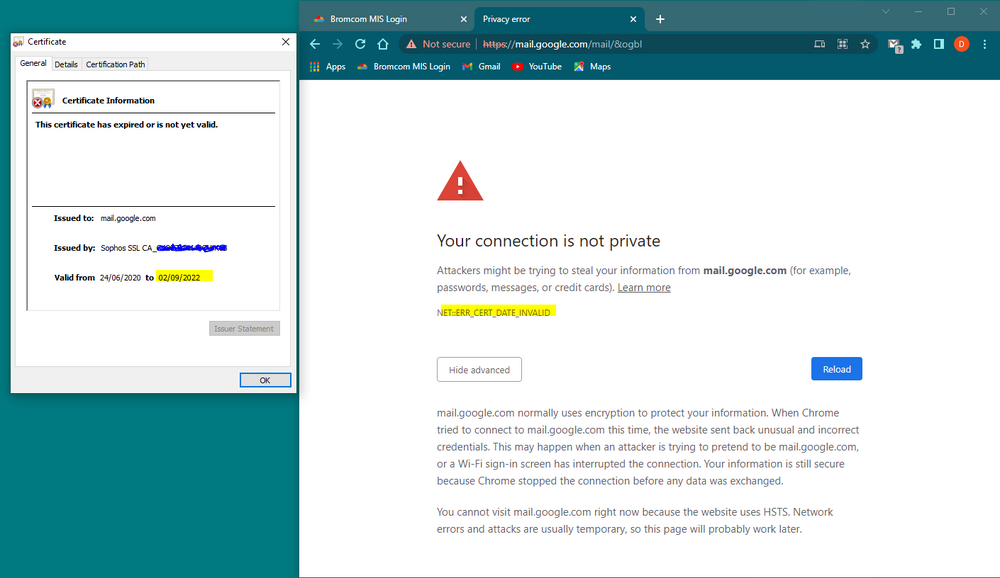The height and width of the screenshot is (578, 1000).
Task: Open a new tab with plus button
Action: (660, 19)
